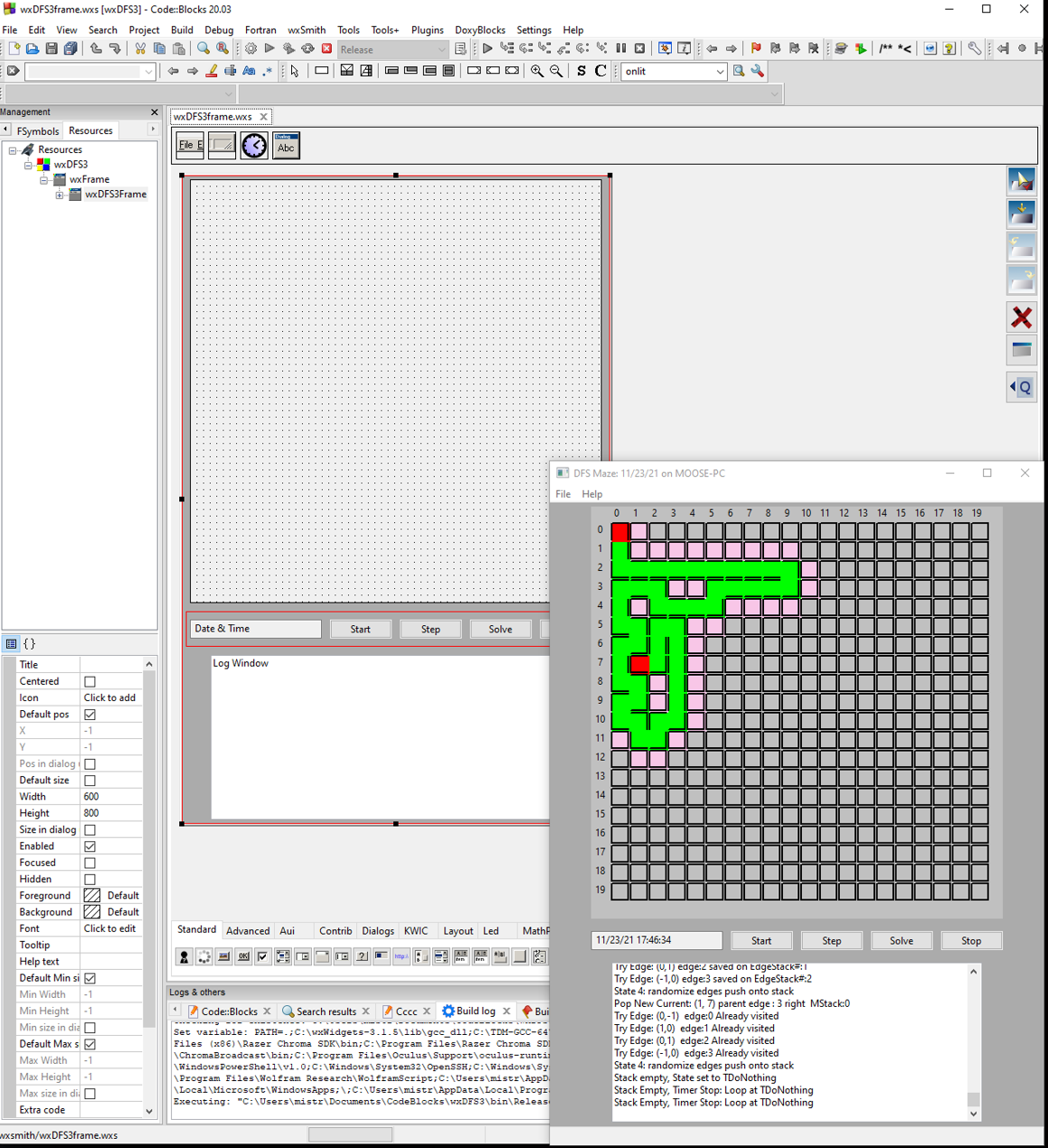Screen dimensions: 1048x1148
Task: Run the program with green play icon
Action: click(x=269, y=49)
